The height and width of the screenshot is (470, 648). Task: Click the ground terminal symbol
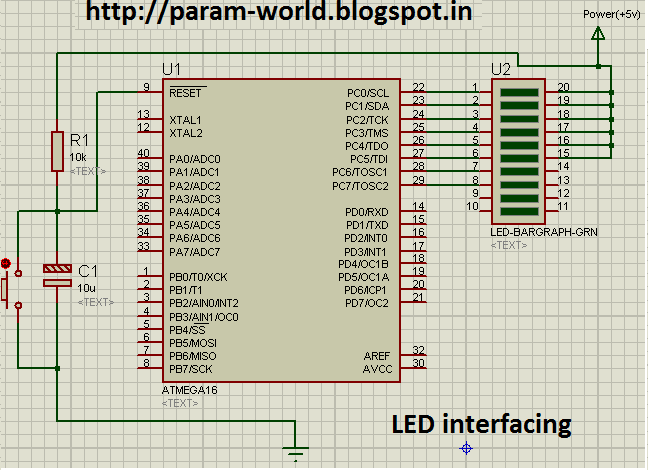[x=295, y=454]
